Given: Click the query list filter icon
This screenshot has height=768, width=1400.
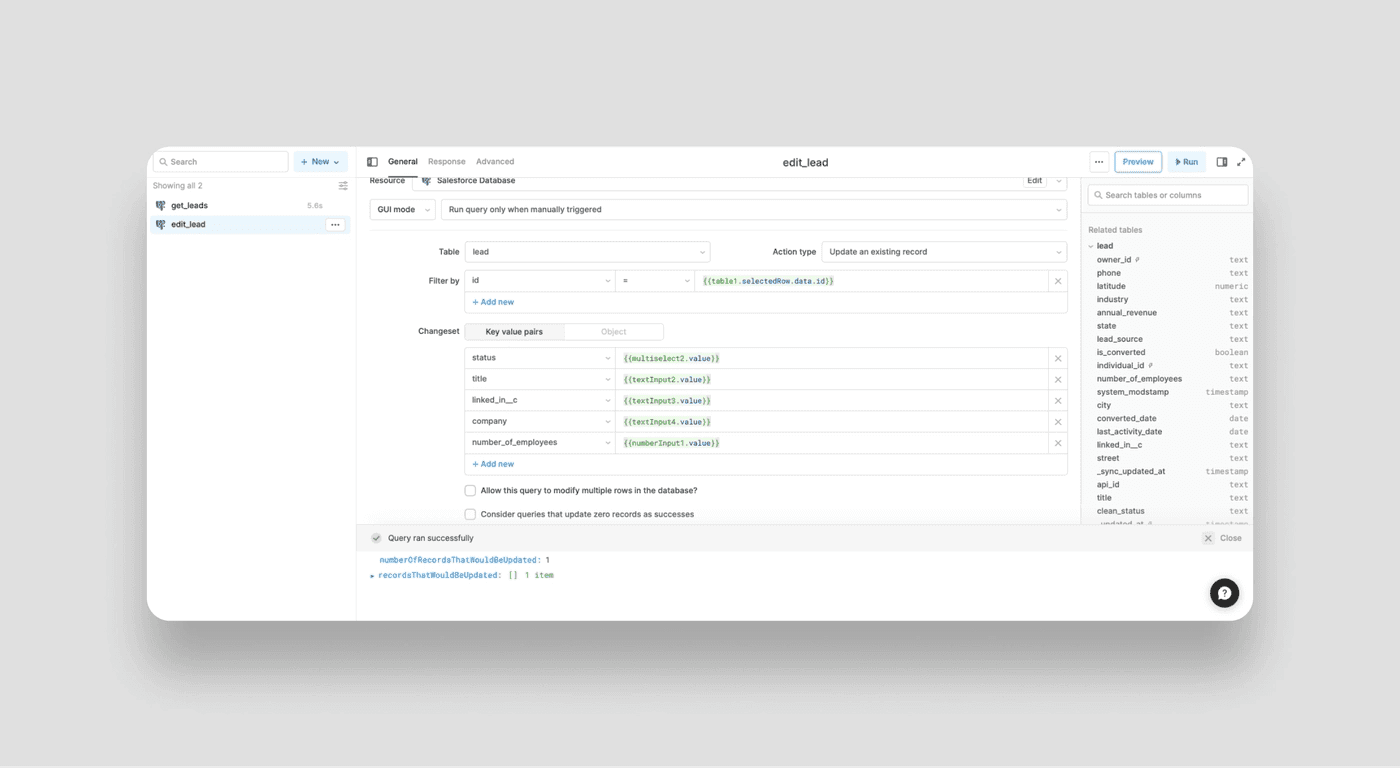Looking at the screenshot, I should click(343, 186).
